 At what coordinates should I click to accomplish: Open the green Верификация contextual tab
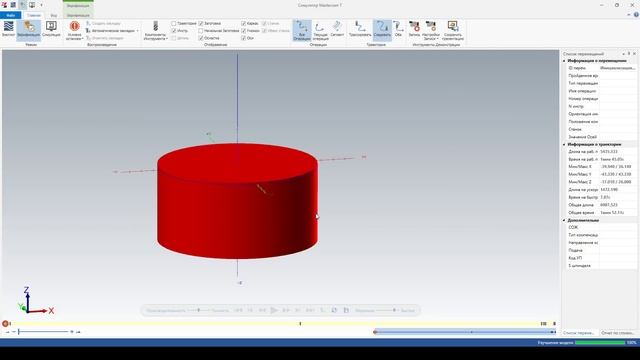(x=78, y=15)
